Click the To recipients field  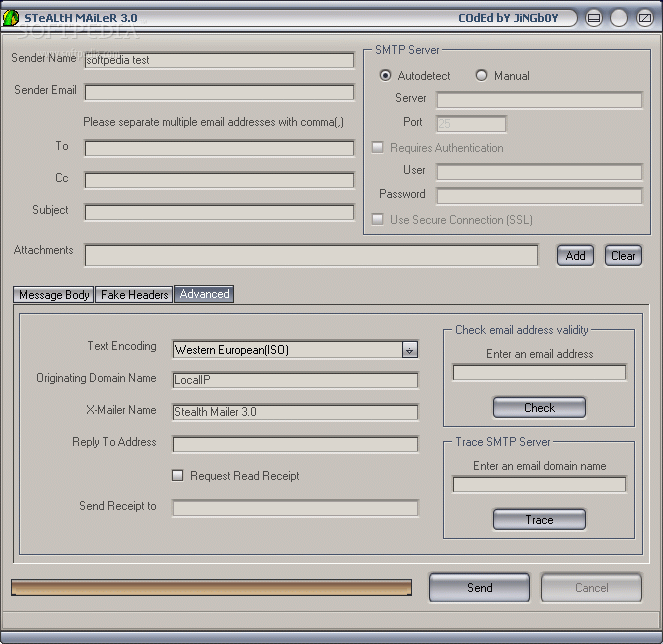click(x=219, y=148)
